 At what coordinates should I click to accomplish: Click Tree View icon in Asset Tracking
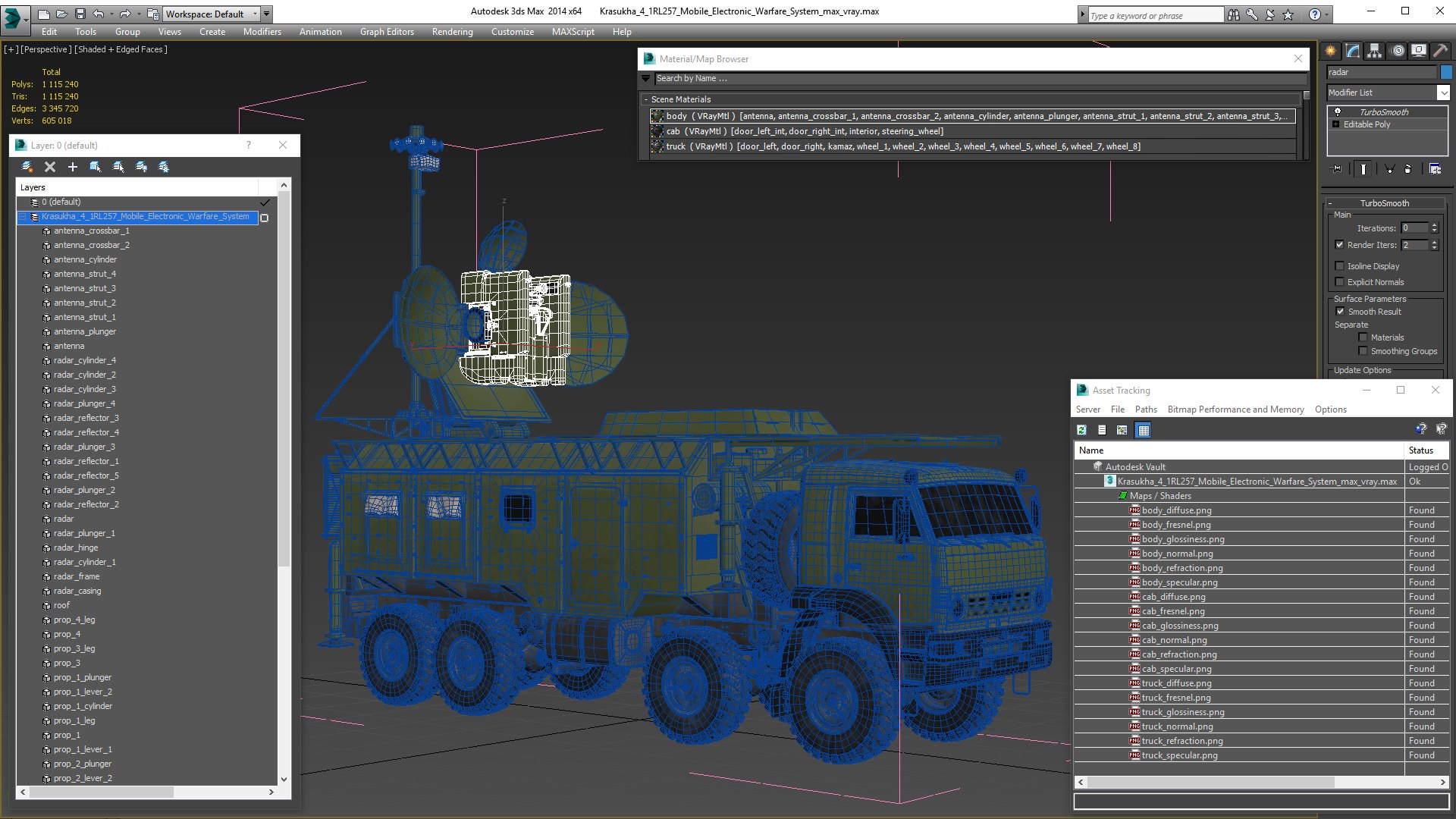(1122, 430)
